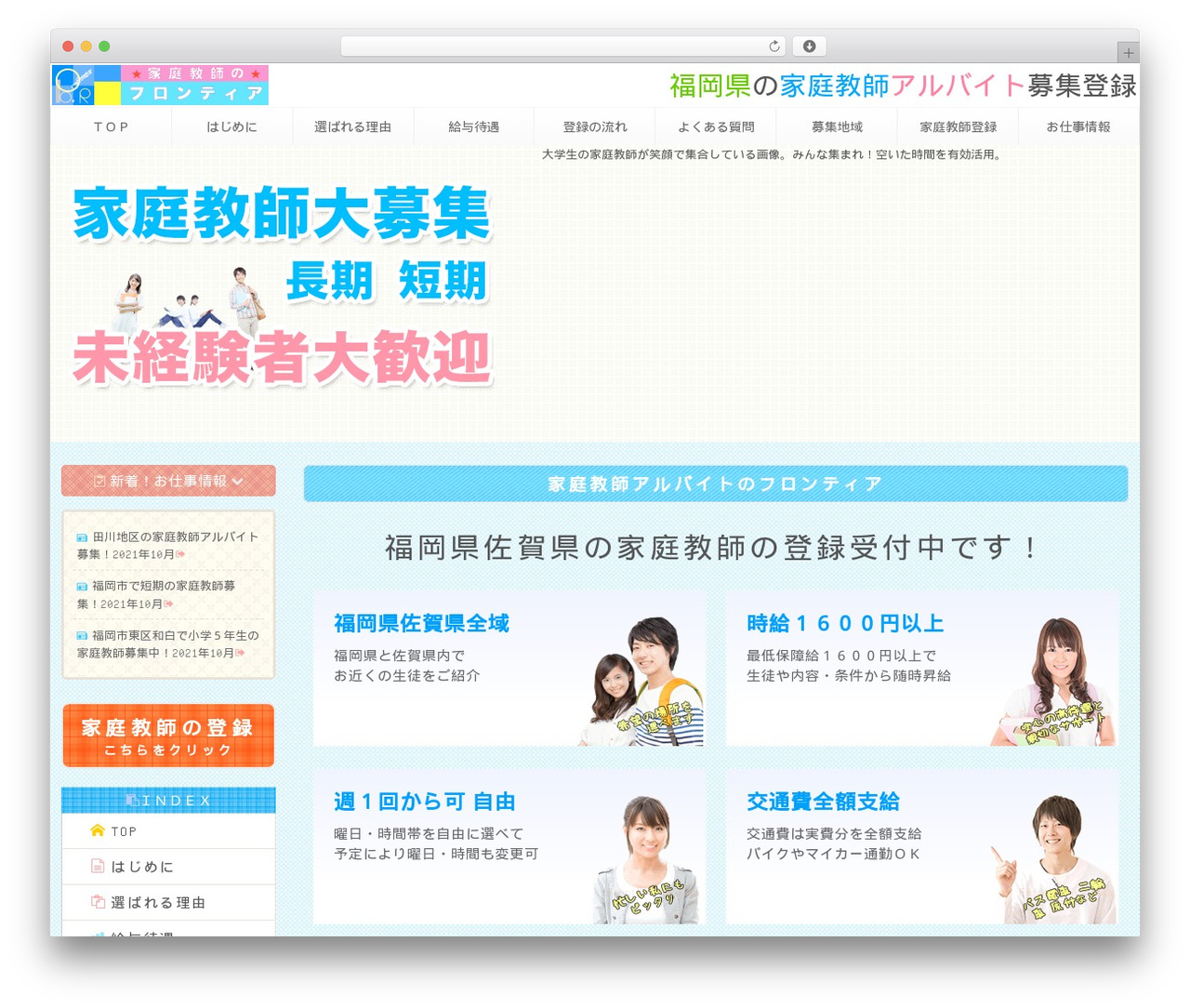The image size is (1190, 1008).
Task: Click the 家庭教師のフロンティア site logo
Action: 161,85
